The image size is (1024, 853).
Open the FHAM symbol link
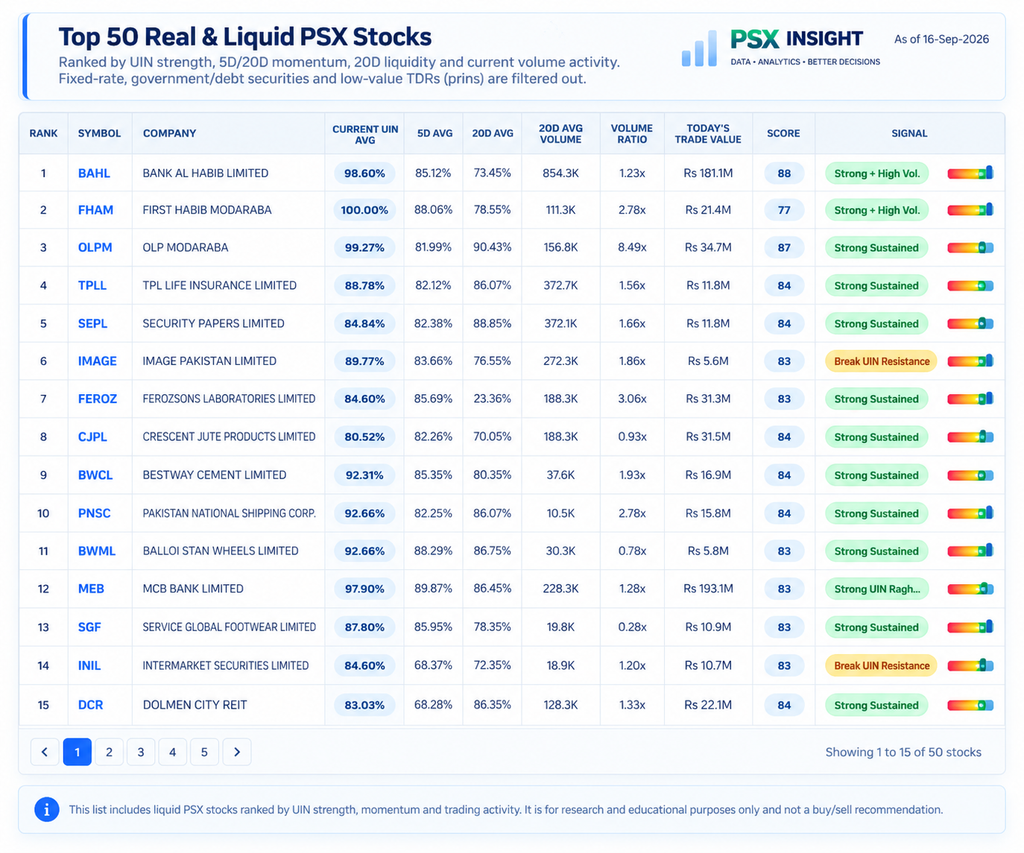(x=95, y=210)
